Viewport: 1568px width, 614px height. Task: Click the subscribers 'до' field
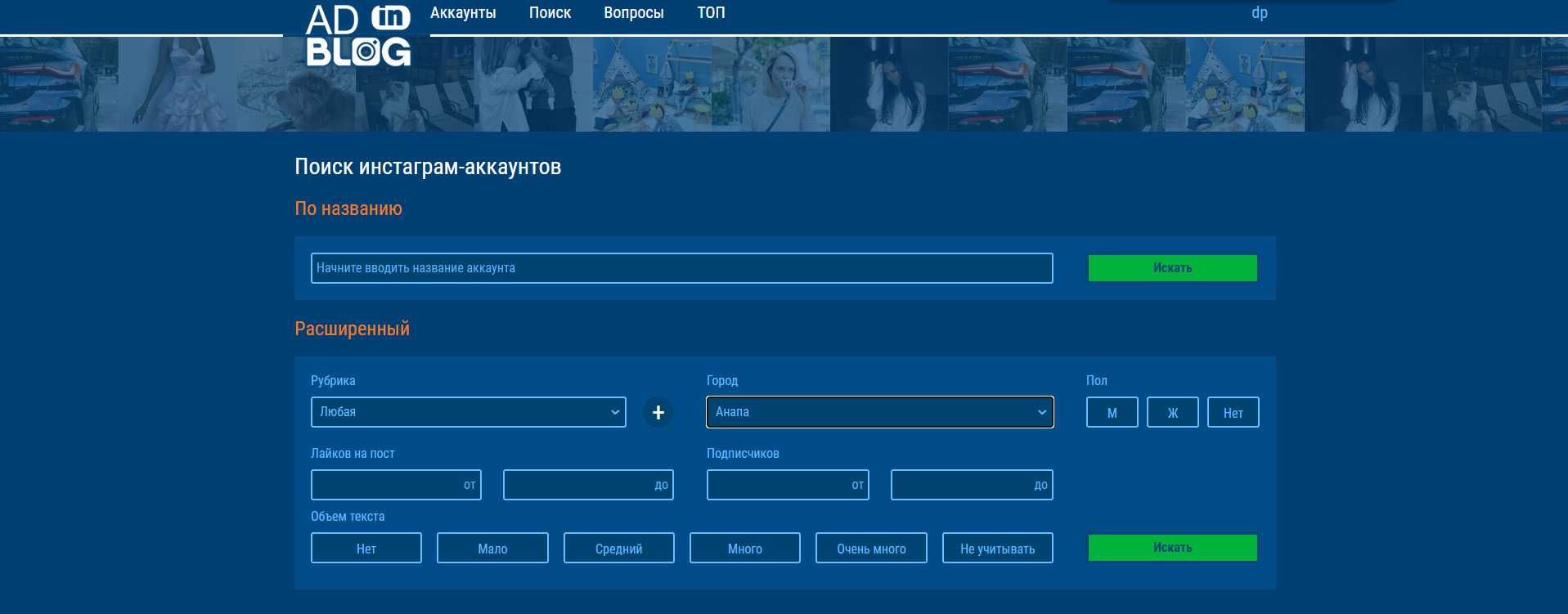click(x=971, y=485)
